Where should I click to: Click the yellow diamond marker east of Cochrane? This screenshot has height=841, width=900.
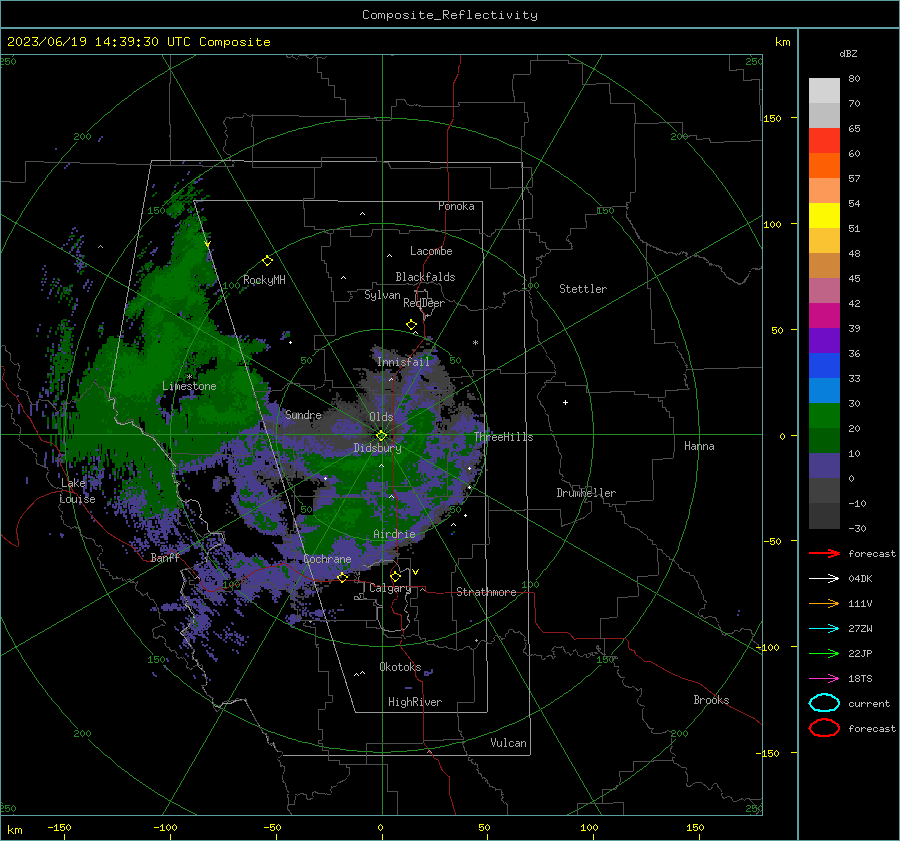coord(343,577)
